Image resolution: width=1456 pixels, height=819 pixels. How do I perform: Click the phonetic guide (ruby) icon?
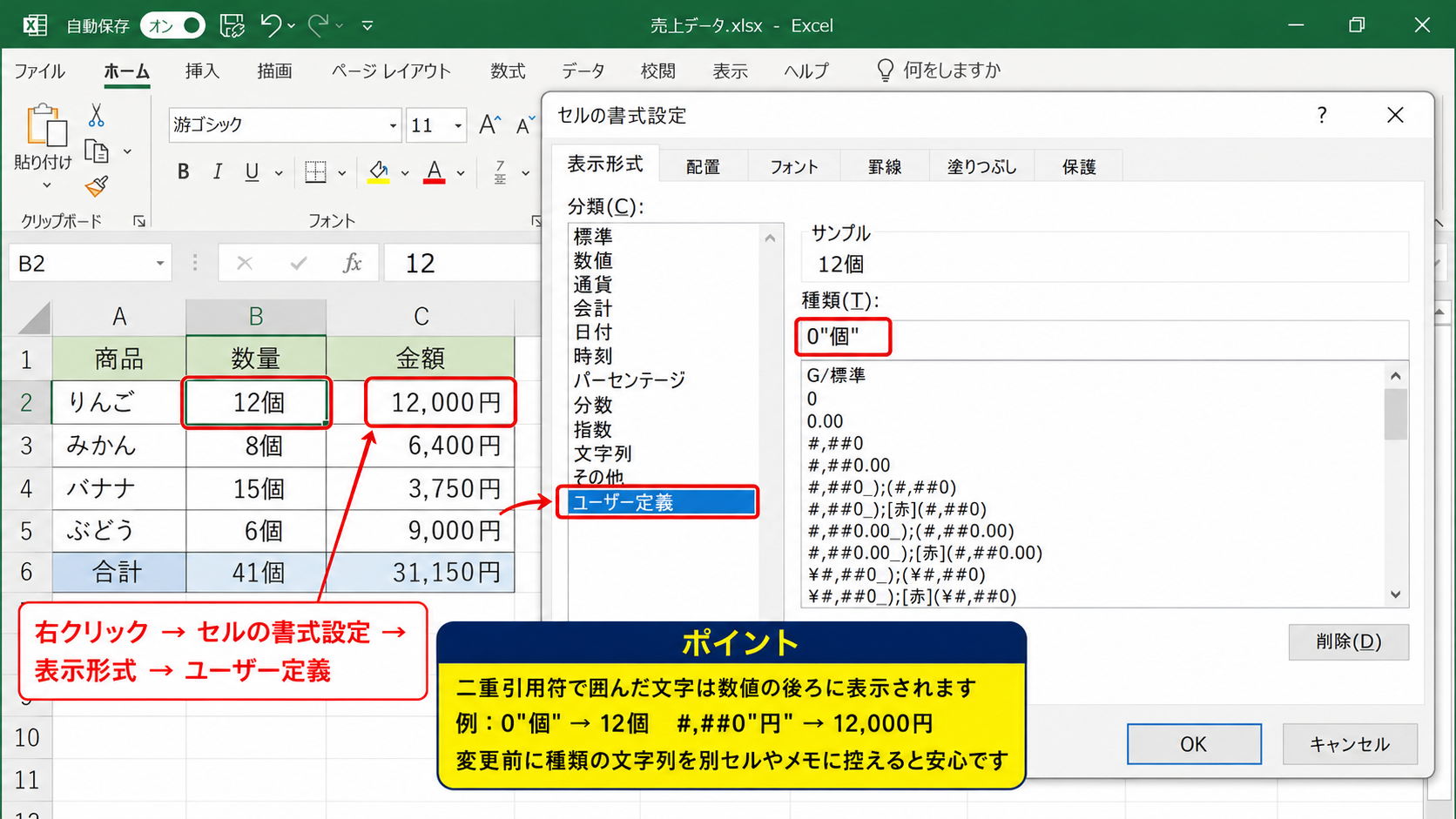tap(500, 172)
